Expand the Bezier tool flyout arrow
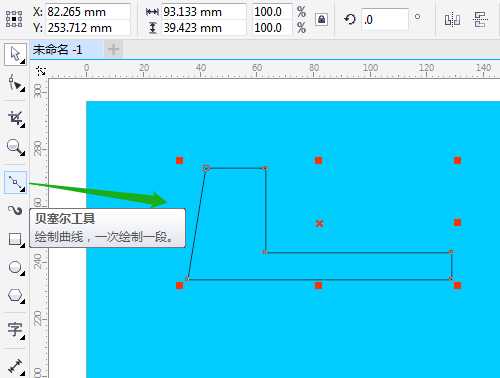Viewport: 500px width, 378px height. 23,189
